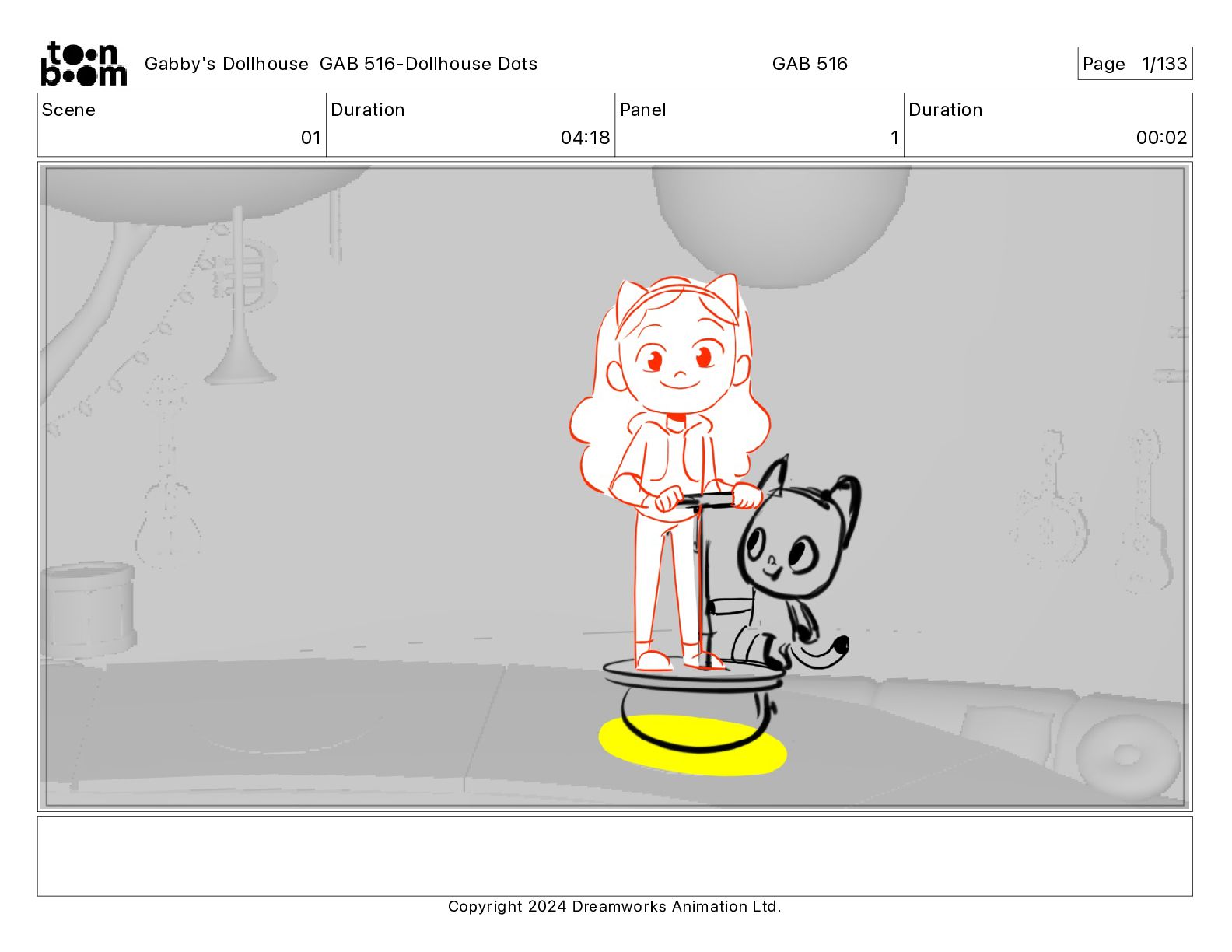Click the scene number '01'
This screenshot has width=1232, height=952.
(x=311, y=138)
